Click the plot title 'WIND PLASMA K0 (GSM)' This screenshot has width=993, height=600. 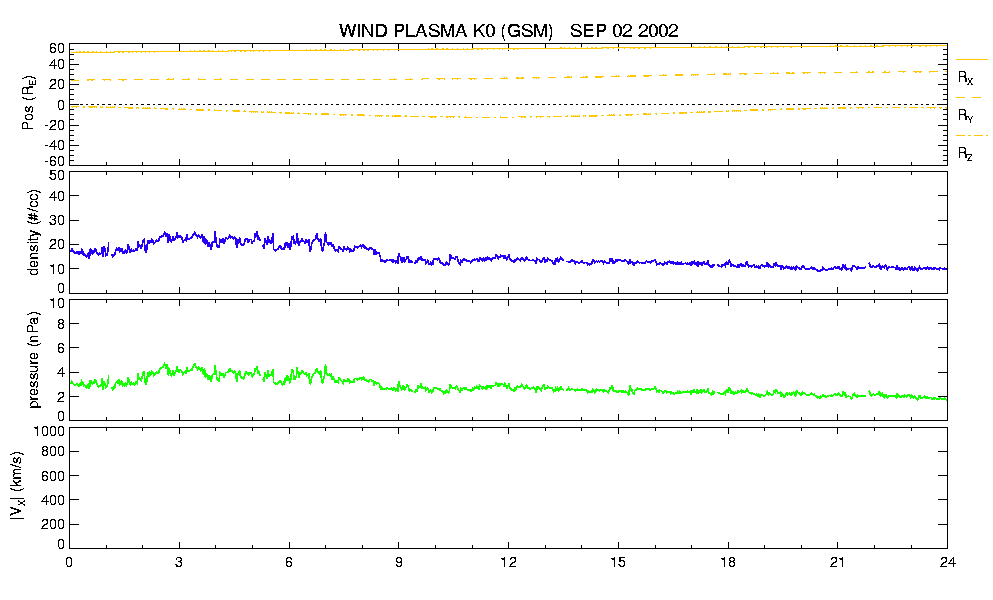coord(446,30)
